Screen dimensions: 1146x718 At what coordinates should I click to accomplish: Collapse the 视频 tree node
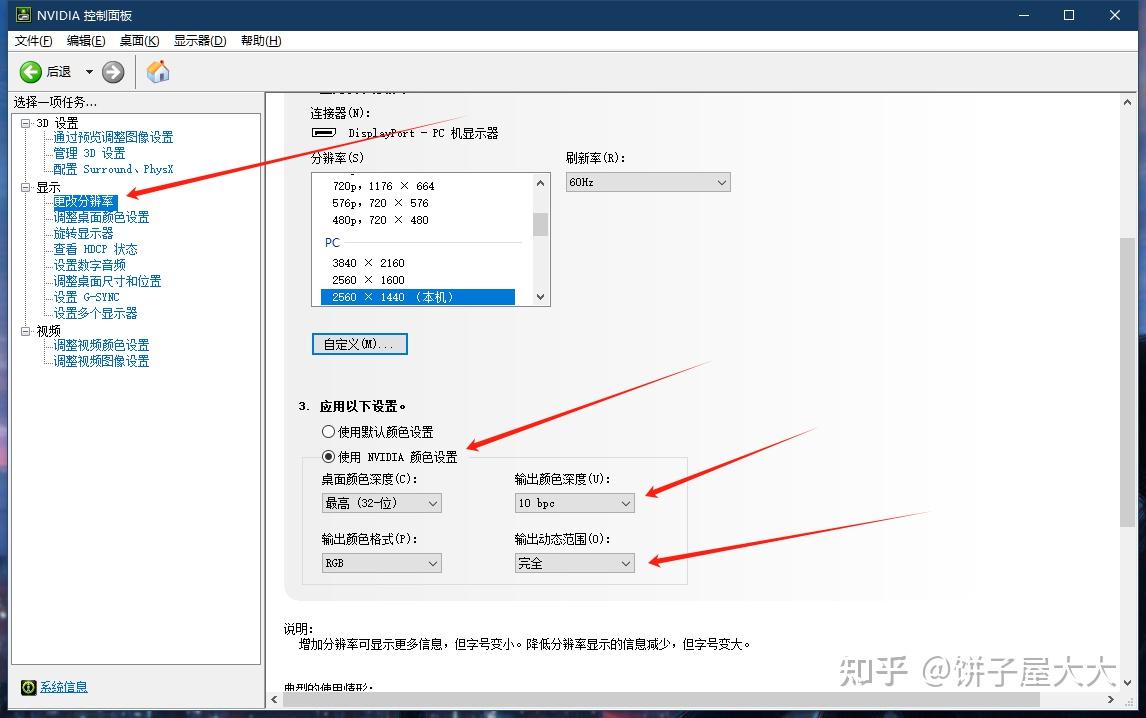[26, 331]
